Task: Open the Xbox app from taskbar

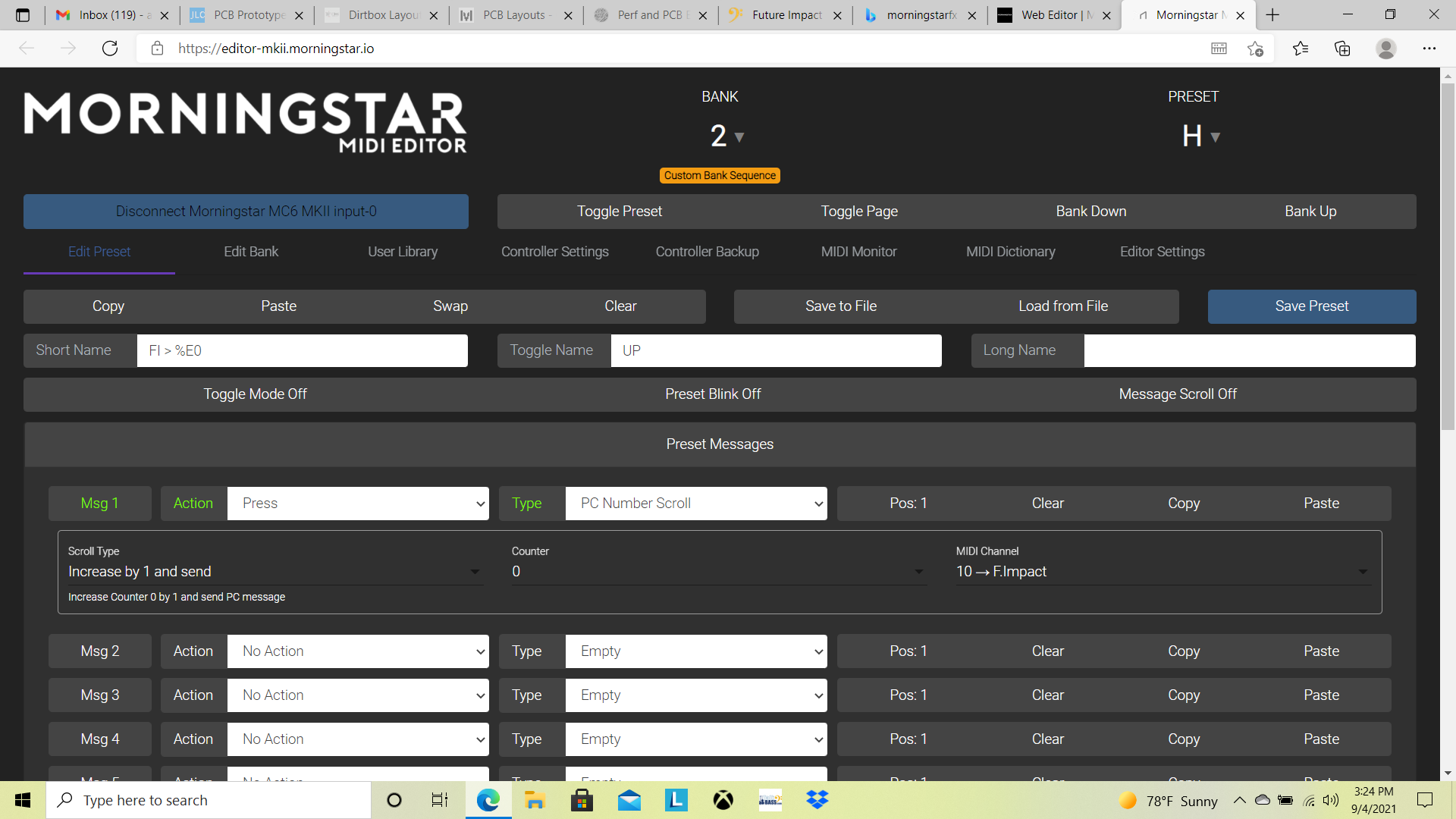Action: pyautogui.click(x=723, y=800)
